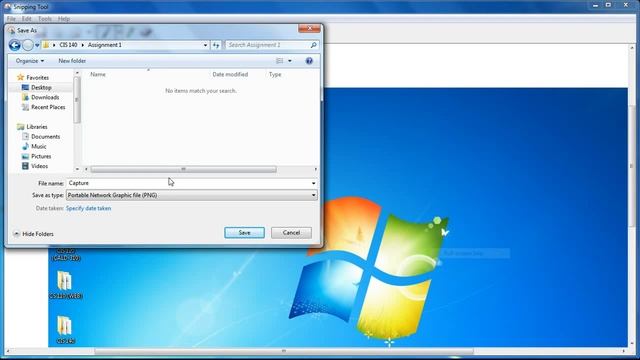Click the file list horizontal scrollbar thumb
This screenshot has height=360, width=640.
[x=183, y=169]
